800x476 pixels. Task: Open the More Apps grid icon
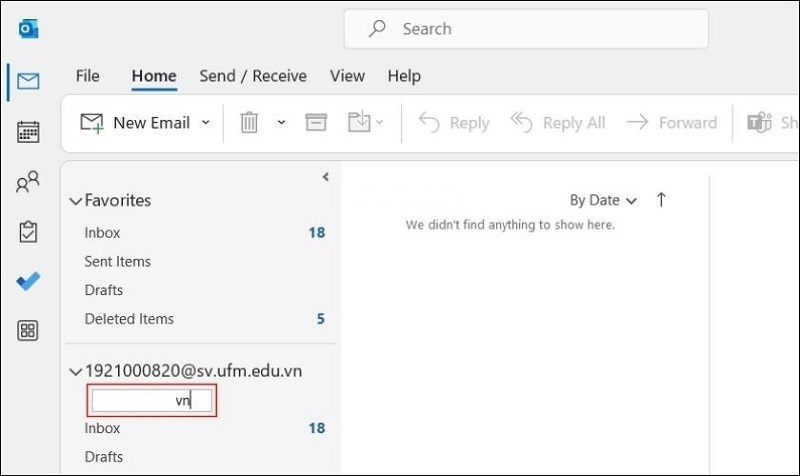point(28,331)
